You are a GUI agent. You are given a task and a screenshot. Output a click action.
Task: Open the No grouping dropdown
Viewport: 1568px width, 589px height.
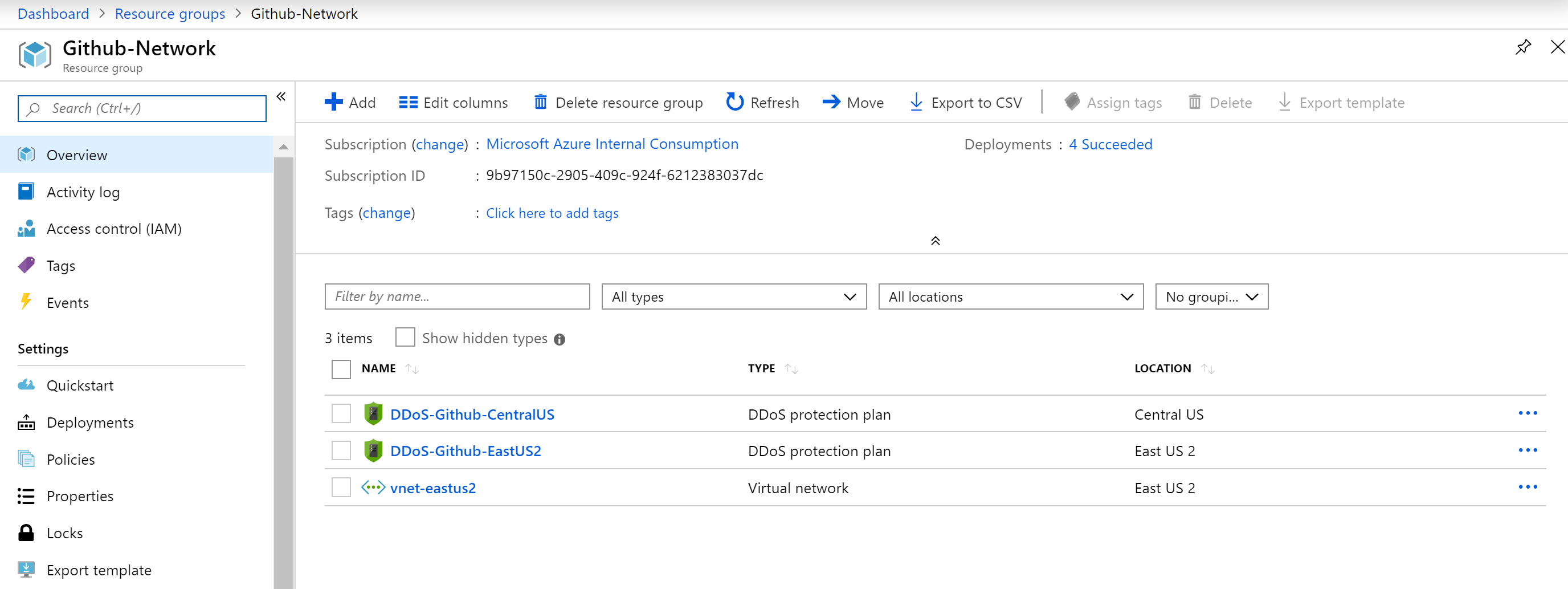click(x=1211, y=296)
